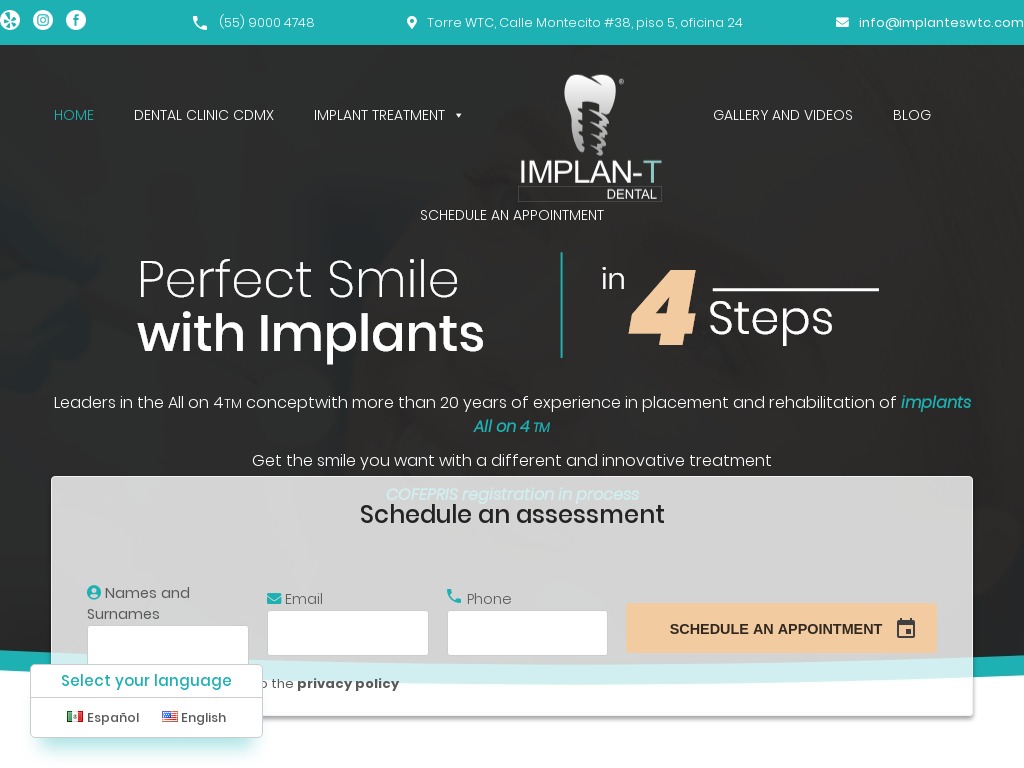This screenshot has height=768, width=1024.
Task: Click the Implan-T tooth logo
Action: (591, 135)
